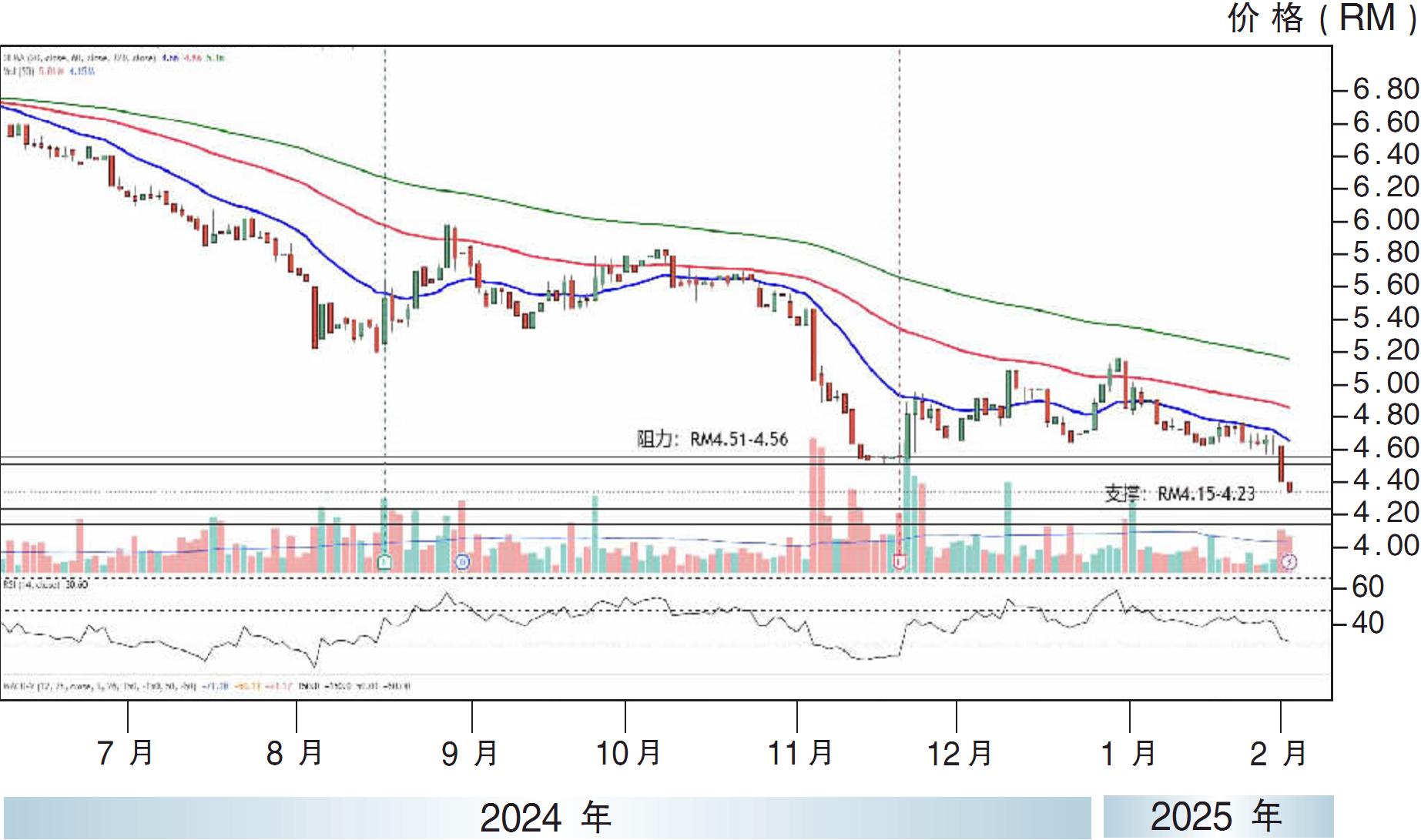Click the 8 月 month label
This screenshot has height=840, width=1421.
pyautogui.click(x=294, y=752)
